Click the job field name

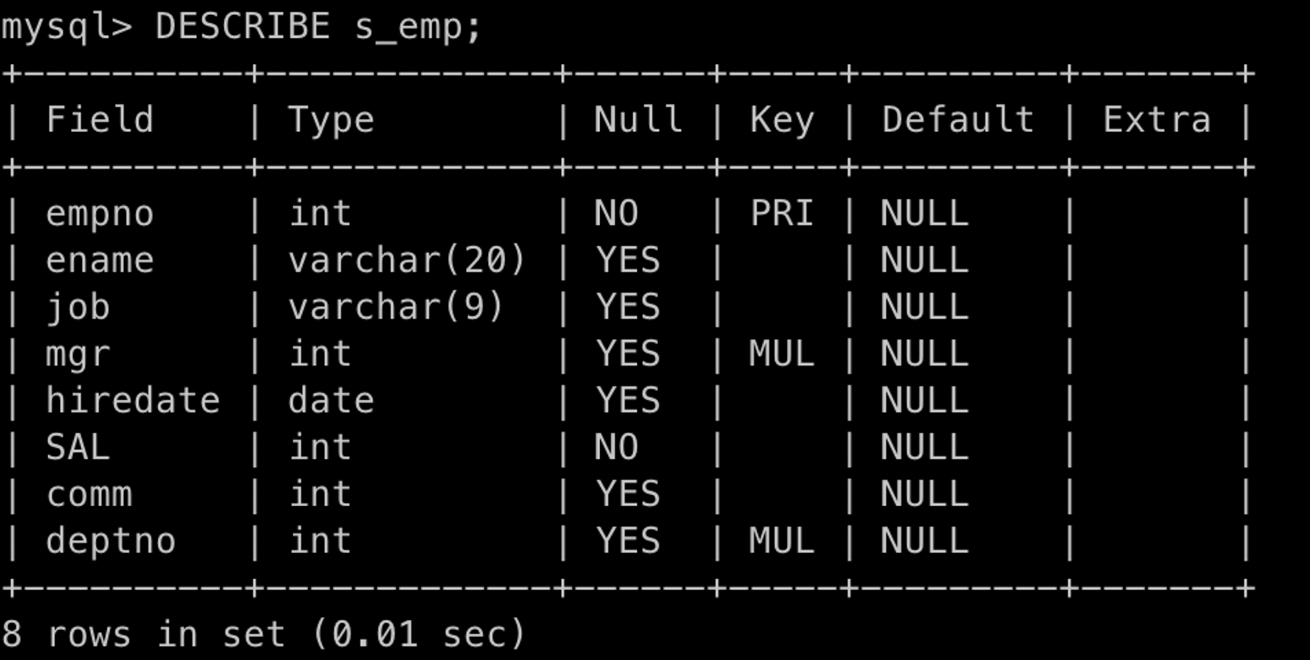(x=78, y=307)
